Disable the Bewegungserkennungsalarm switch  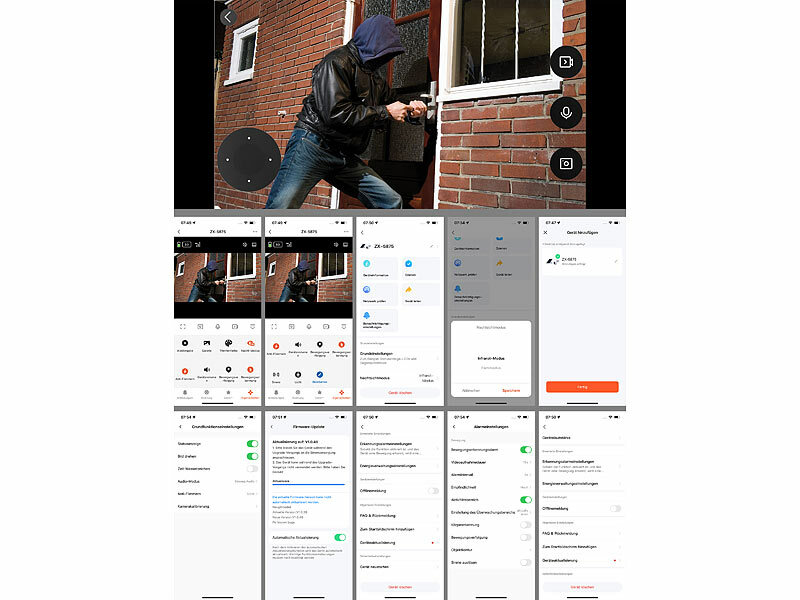click(x=526, y=449)
